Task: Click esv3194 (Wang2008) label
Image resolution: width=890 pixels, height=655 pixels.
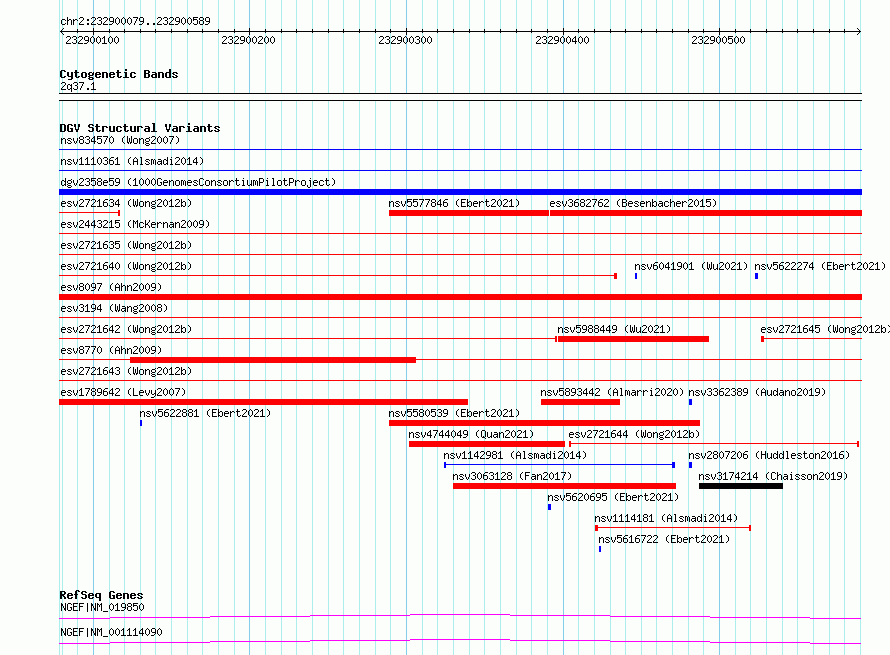Action: [x=114, y=308]
